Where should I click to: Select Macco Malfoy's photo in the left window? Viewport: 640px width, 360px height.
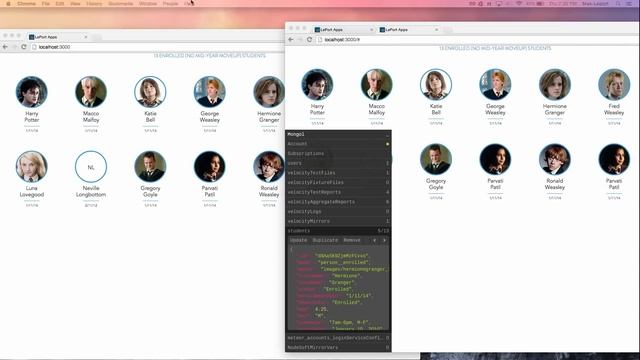(x=91, y=92)
